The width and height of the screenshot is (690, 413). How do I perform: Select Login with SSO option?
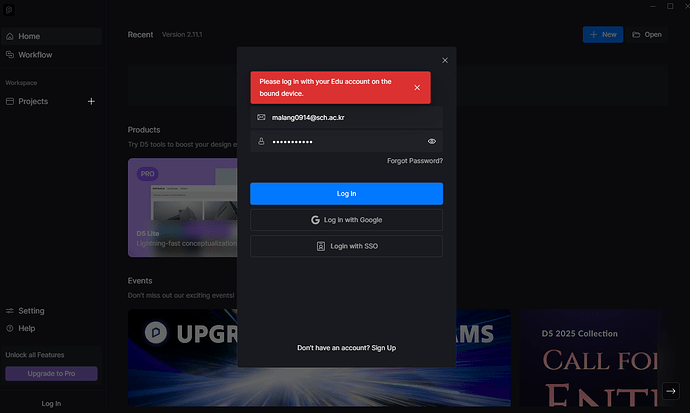coord(346,246)
